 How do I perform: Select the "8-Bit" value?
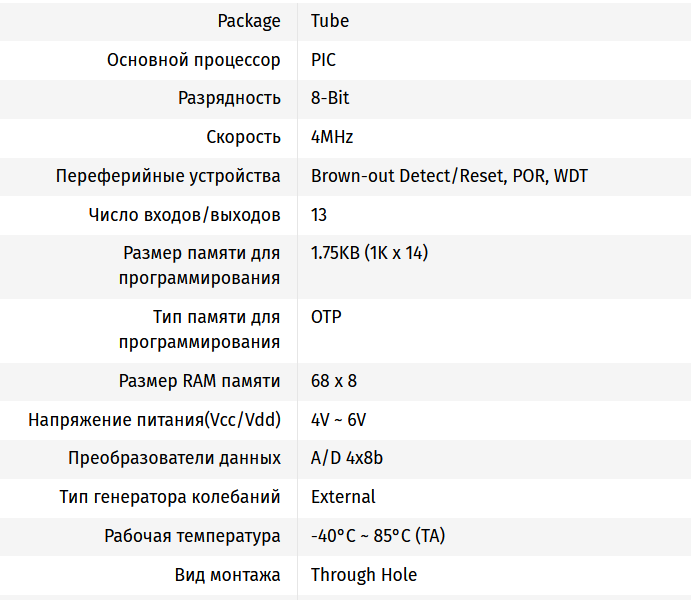(330, 98)
